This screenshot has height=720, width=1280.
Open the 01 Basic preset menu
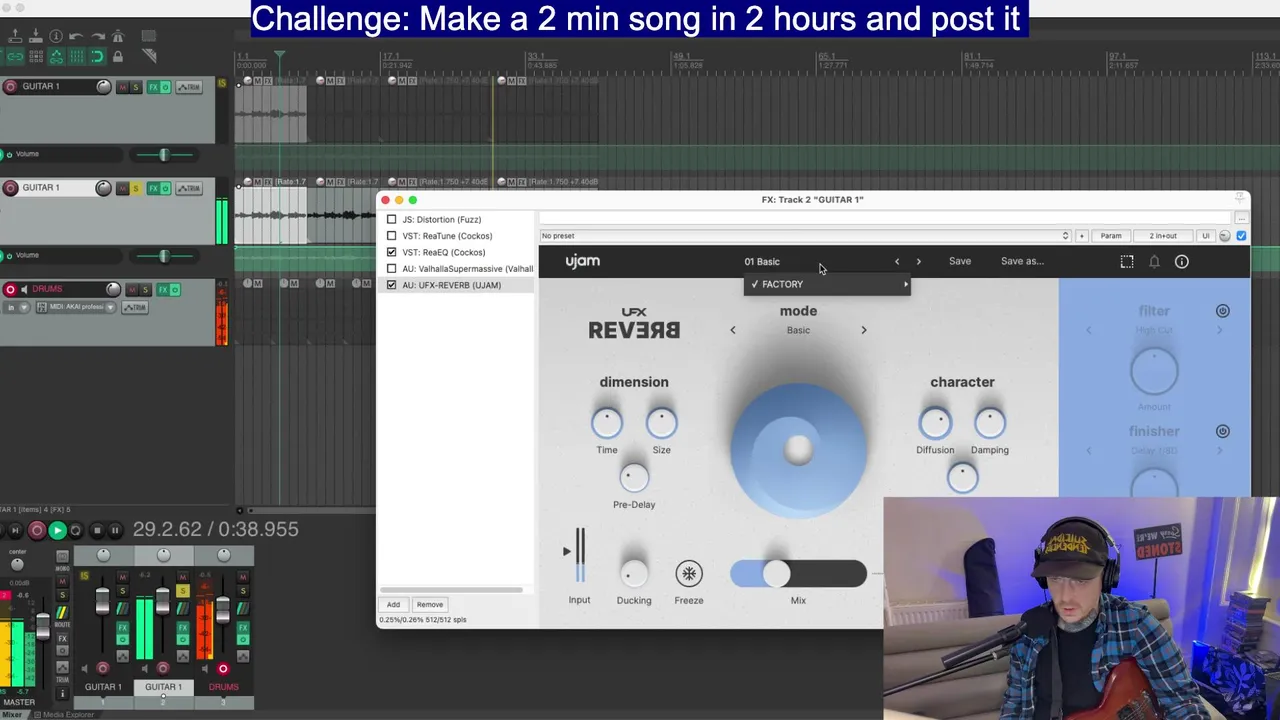(762, 261)
